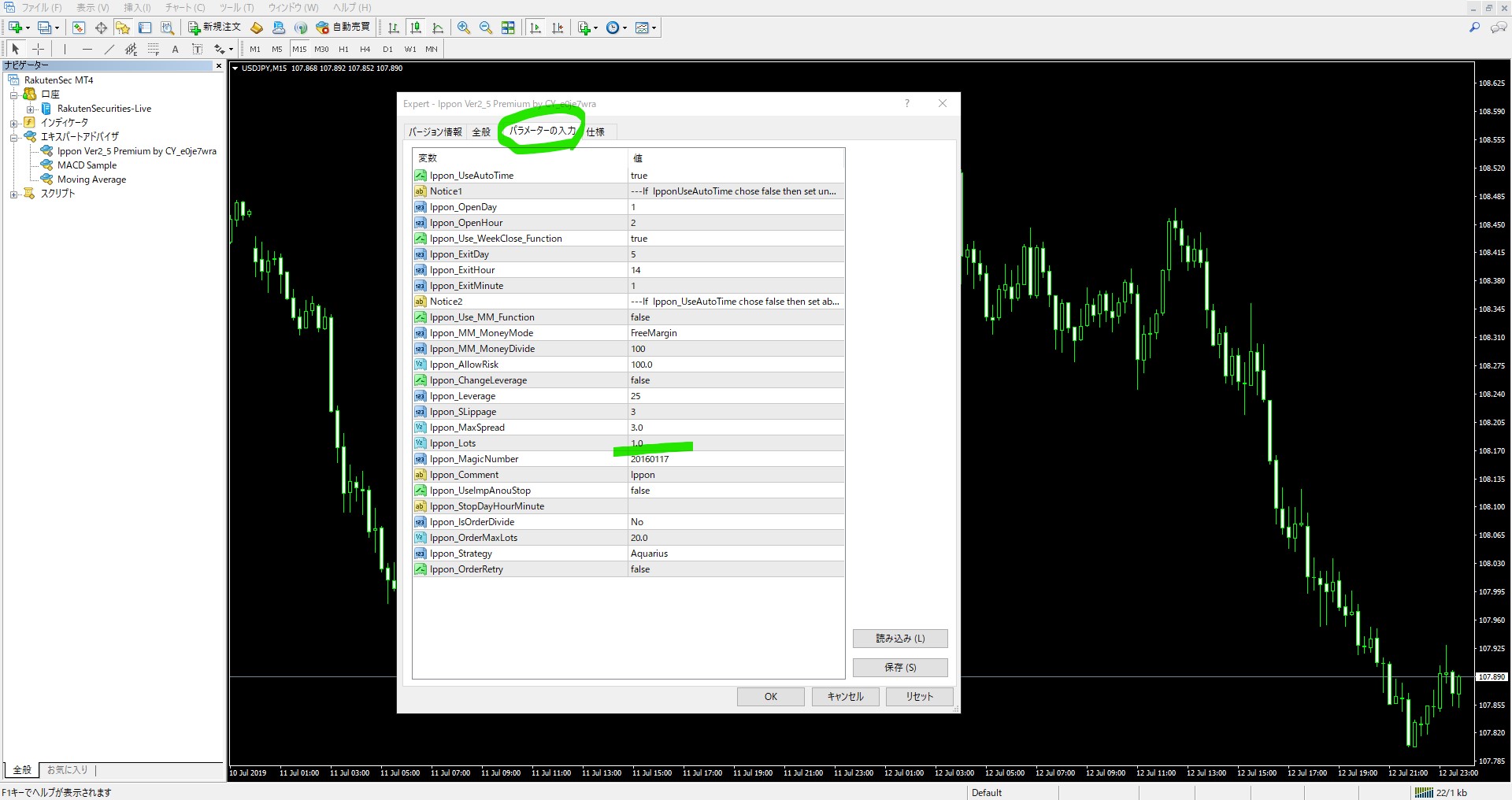Expand the templates dropdown arrow
The width and height of the screenshot is (1512, 800).
(x=654, y=28)
